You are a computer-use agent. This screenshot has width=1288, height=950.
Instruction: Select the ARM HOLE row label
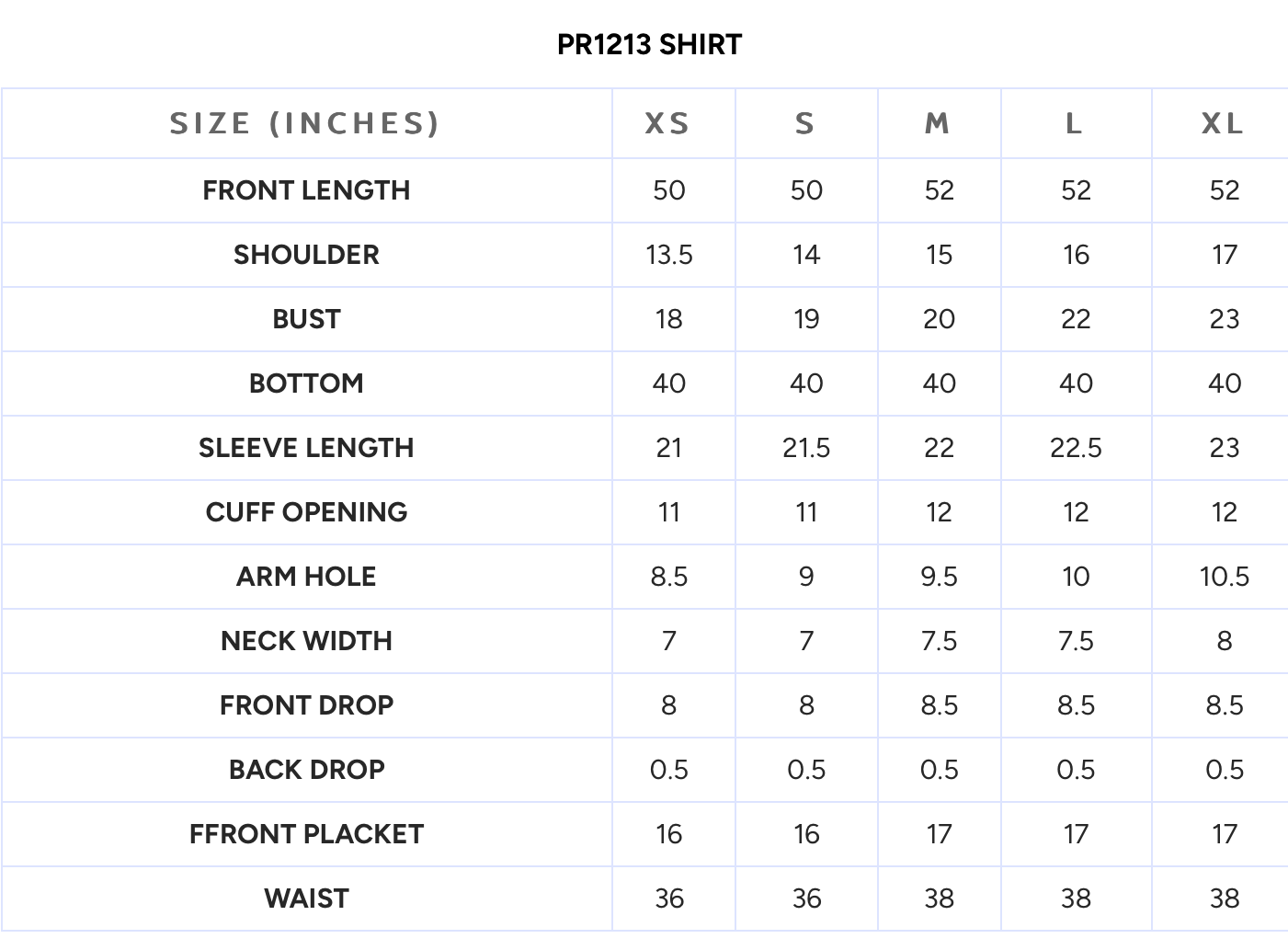coord(306,577)
